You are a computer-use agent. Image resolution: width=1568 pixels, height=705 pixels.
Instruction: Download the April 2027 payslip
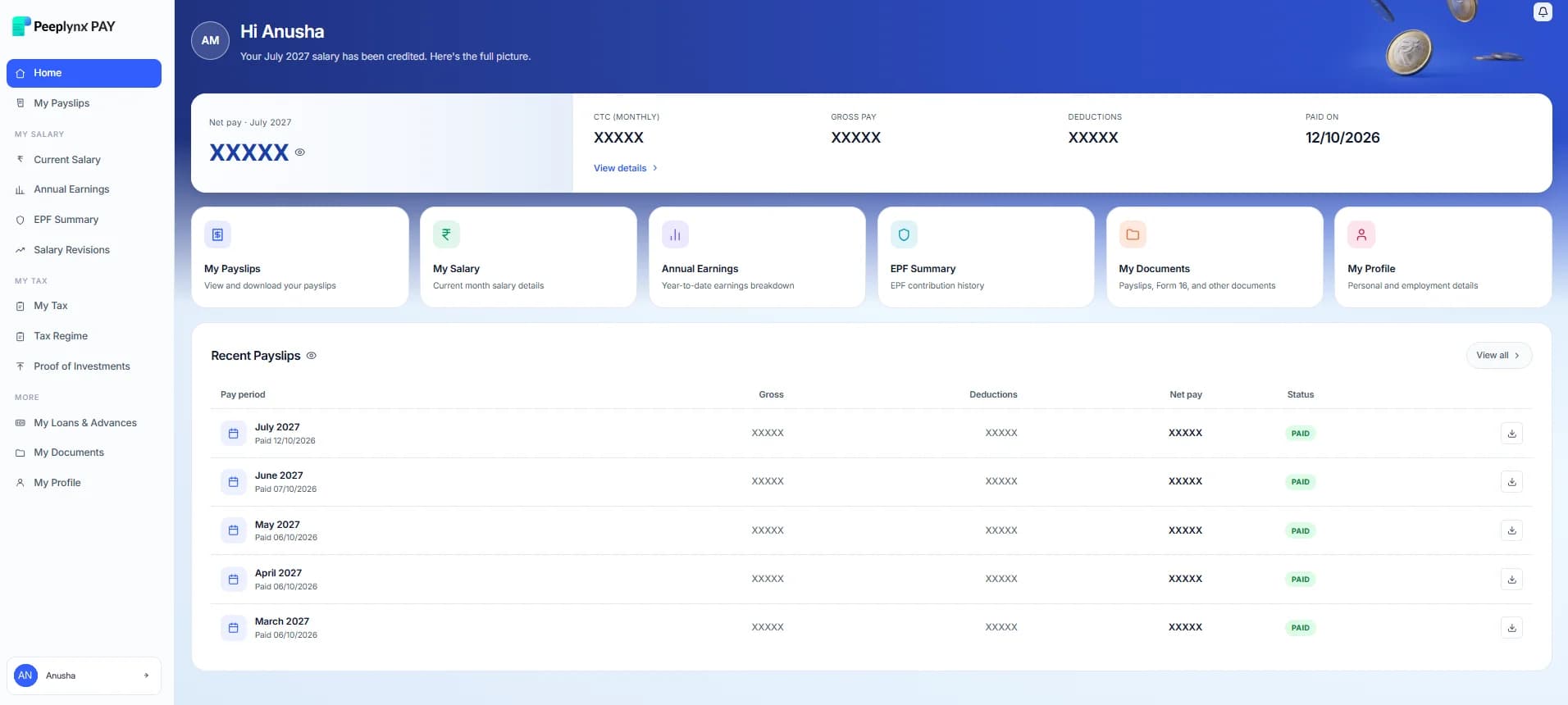(x=1511, y=579)
